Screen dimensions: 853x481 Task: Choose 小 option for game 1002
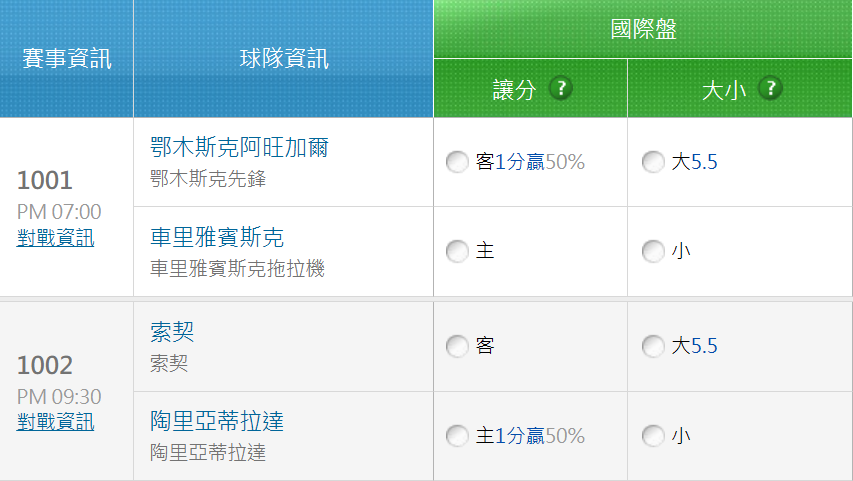click(x=653, y=436)
